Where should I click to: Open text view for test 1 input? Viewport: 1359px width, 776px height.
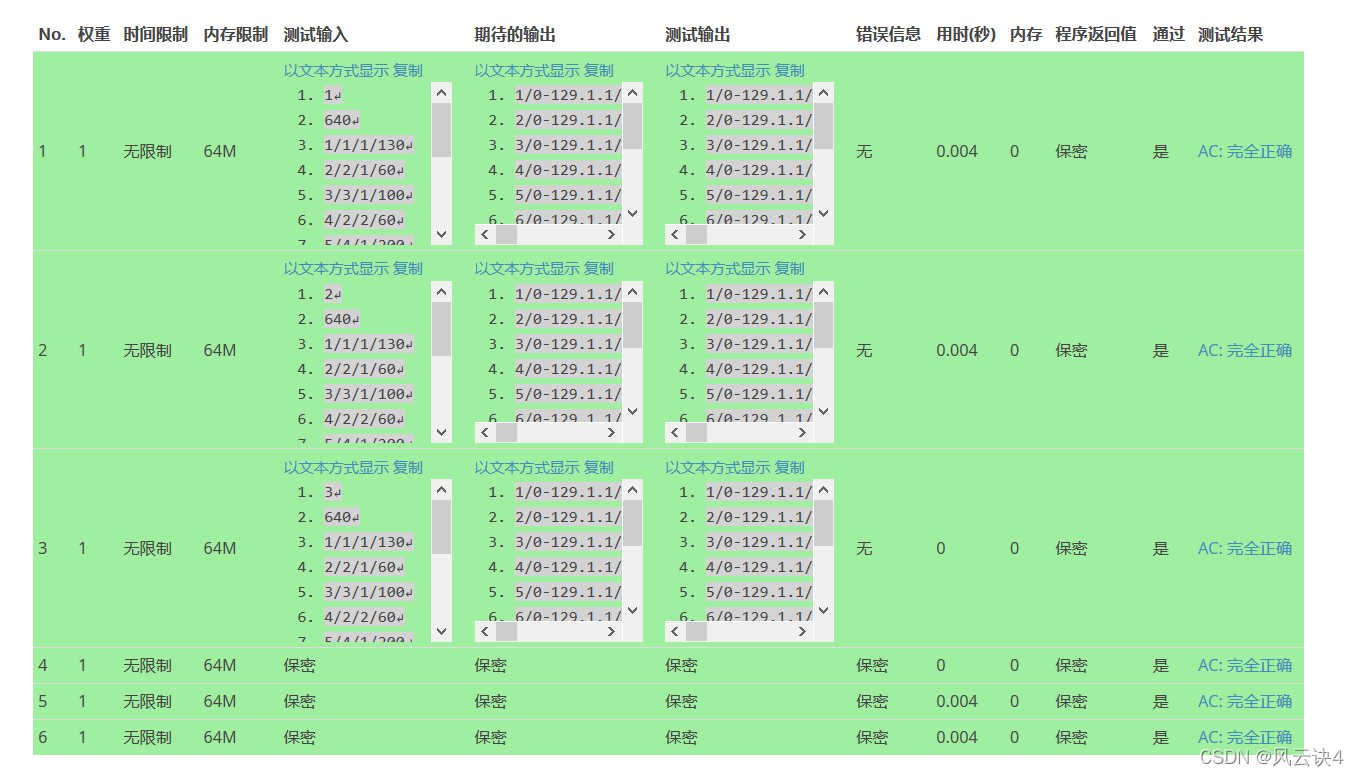click(336, 70)
